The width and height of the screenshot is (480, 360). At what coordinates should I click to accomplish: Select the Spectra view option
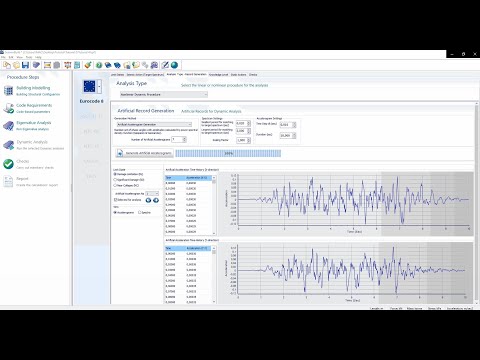click(144, 212)
